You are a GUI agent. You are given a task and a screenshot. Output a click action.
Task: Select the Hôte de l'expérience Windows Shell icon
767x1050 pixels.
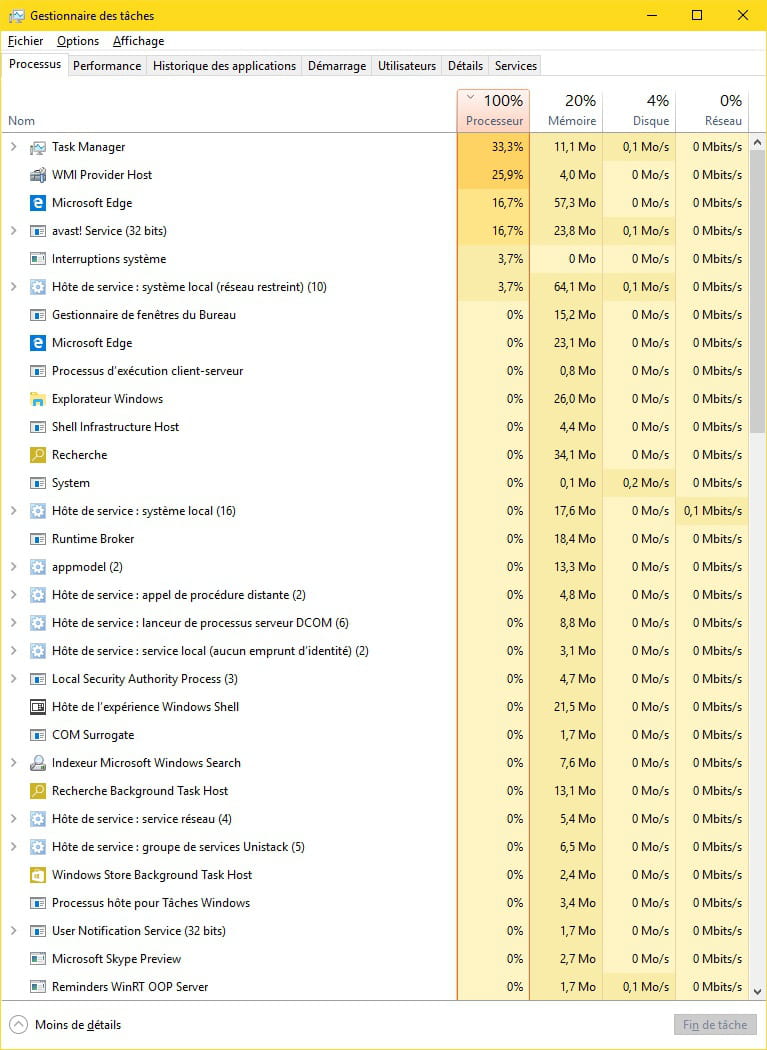pyautogui.click(x=38, y=706)
